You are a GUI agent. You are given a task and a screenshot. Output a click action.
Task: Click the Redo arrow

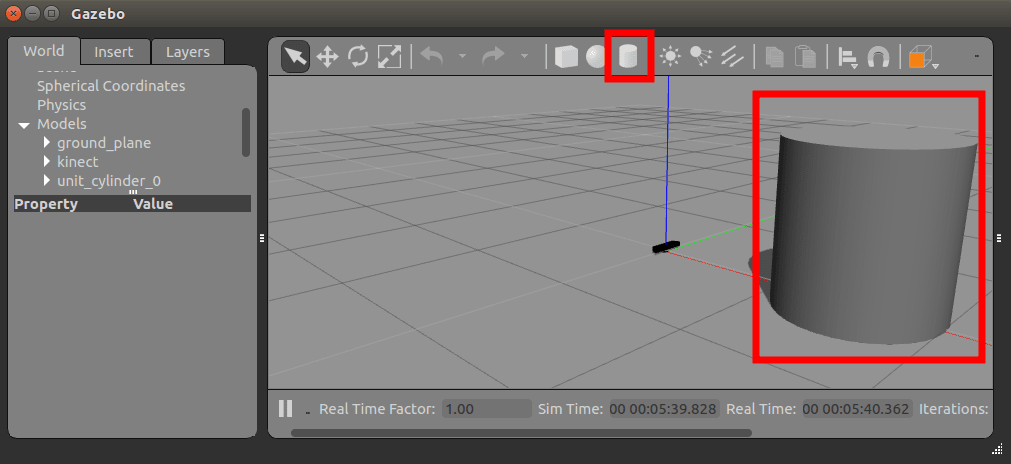click(494, 57)
